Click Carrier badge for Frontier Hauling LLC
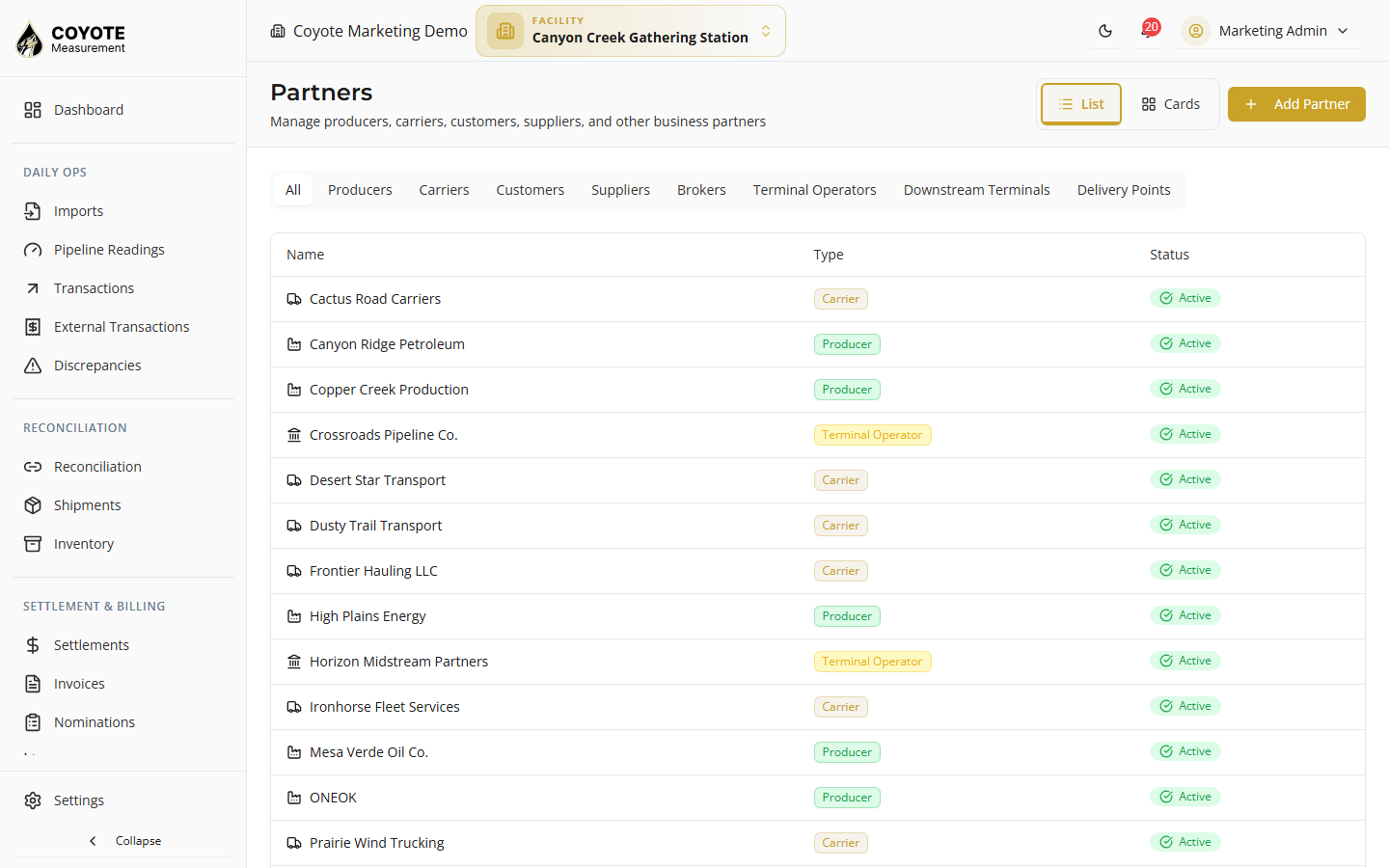1389x868 pixels. coord(840,571)
